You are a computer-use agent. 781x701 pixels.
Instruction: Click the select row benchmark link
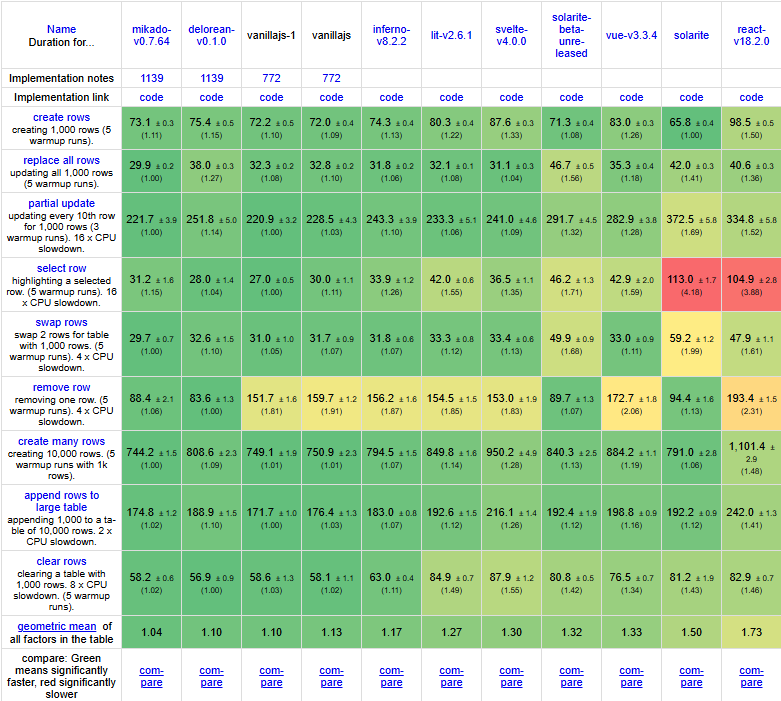[x=61, y=269]
